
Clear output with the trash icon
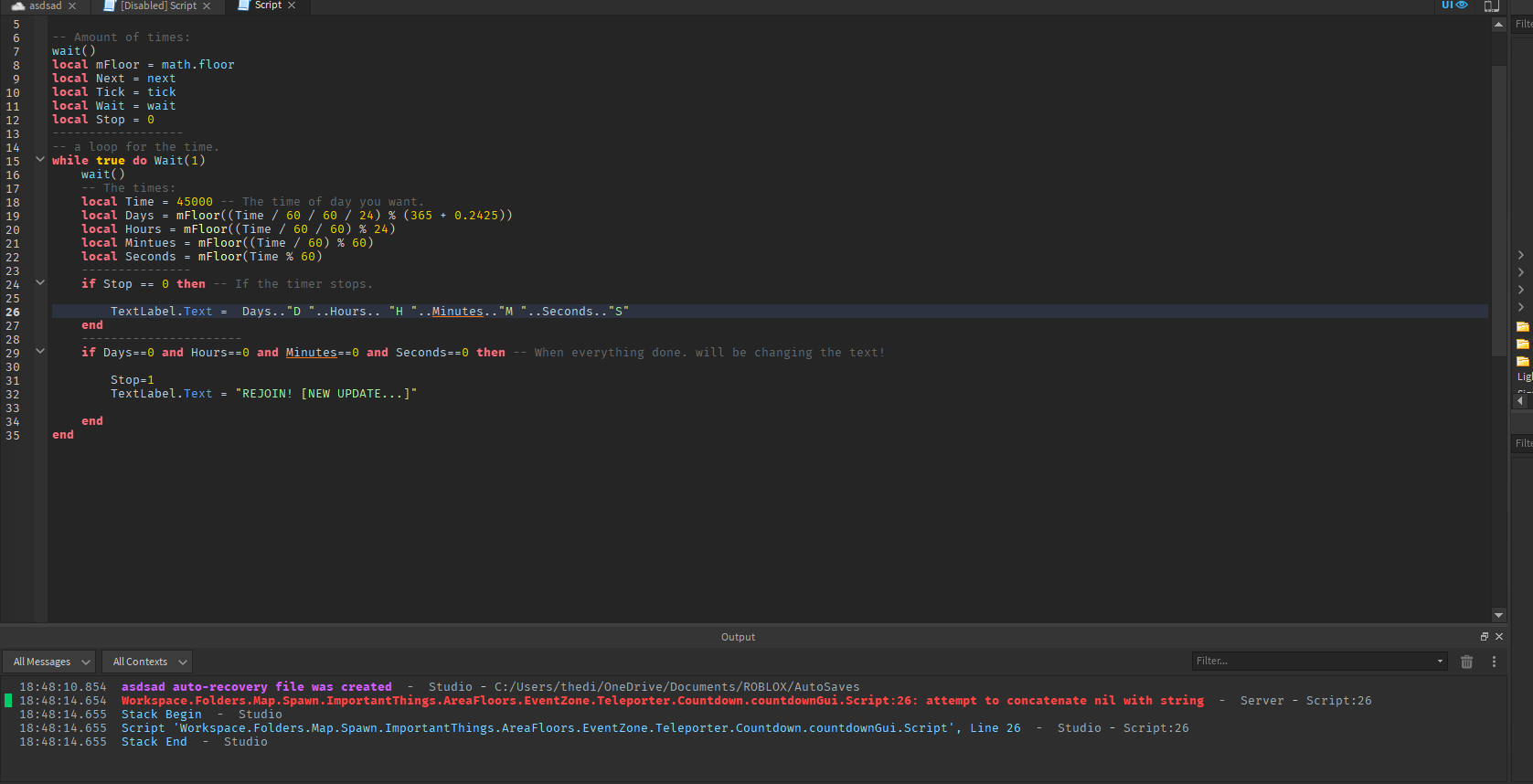point(1466,662)
